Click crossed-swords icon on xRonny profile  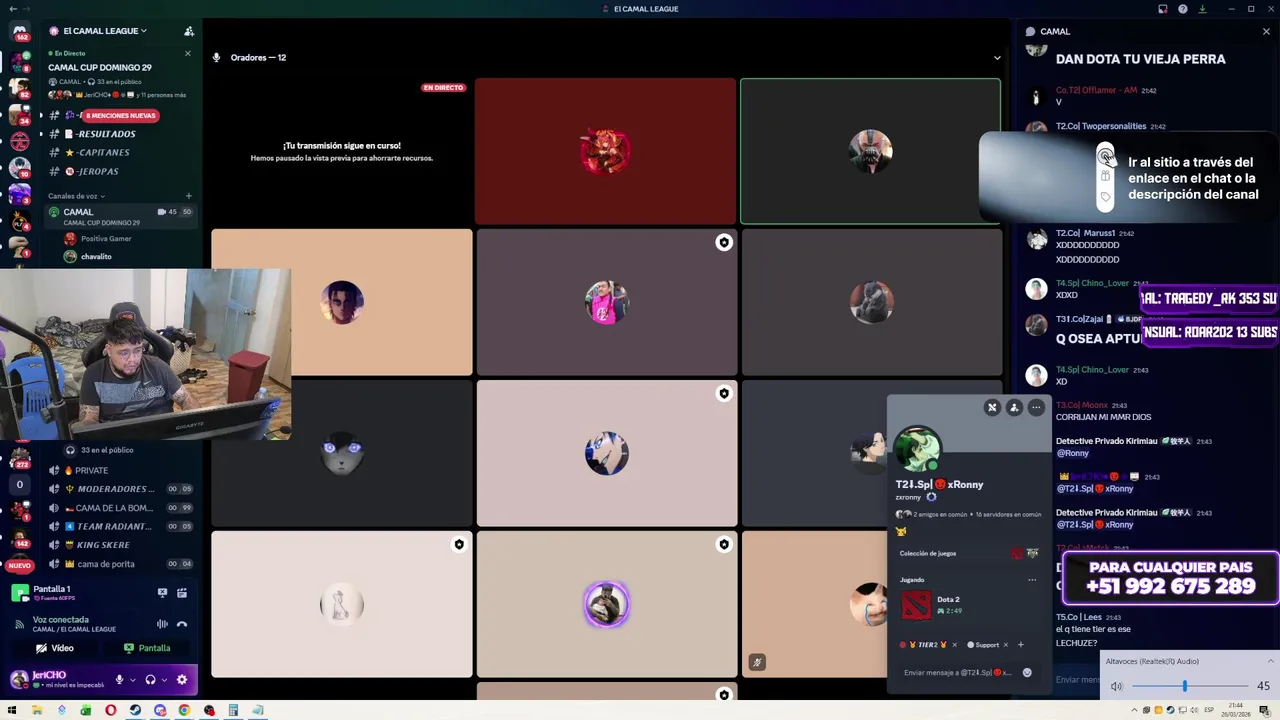tap(992, 407)
